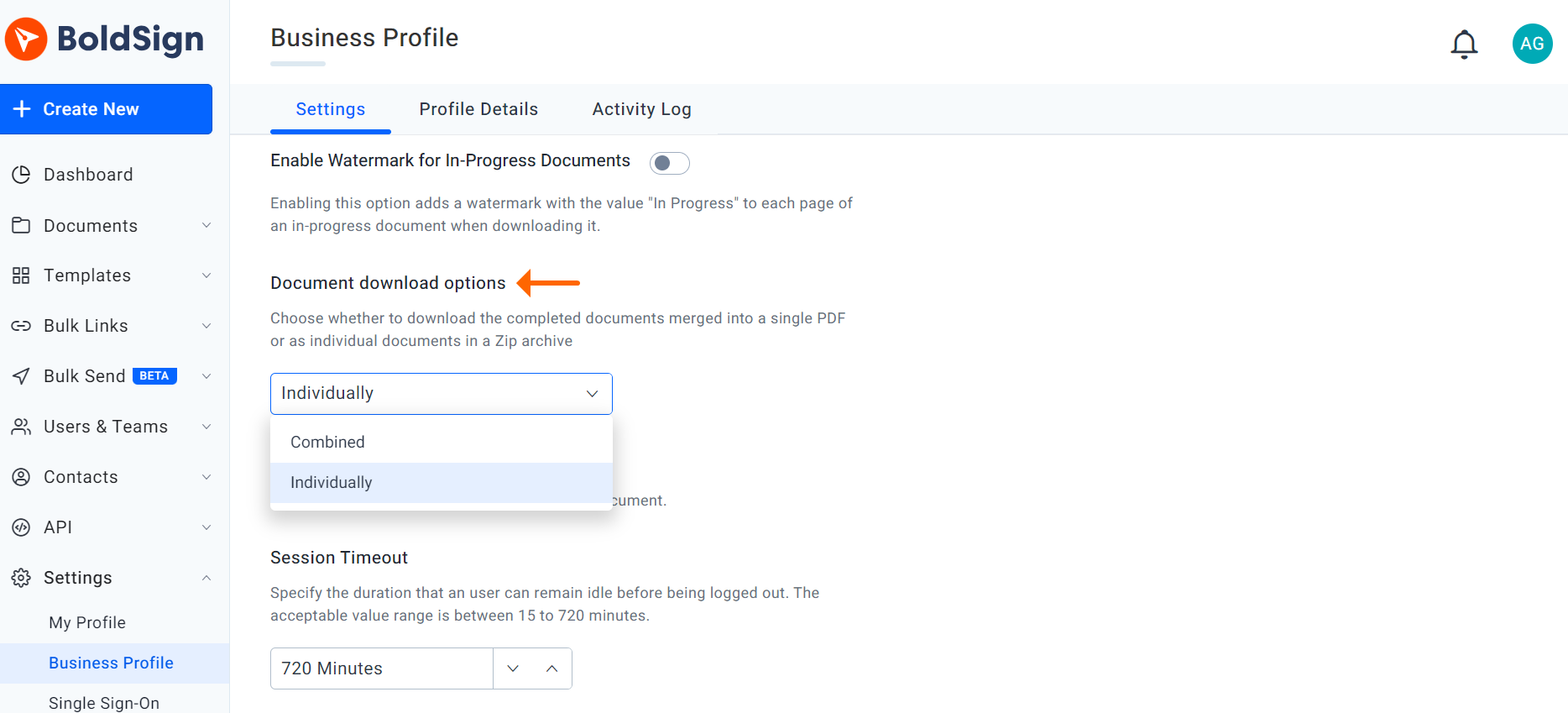
Task: Click the Bulk Send paper plane icon
Action: (x=21, y=376)
